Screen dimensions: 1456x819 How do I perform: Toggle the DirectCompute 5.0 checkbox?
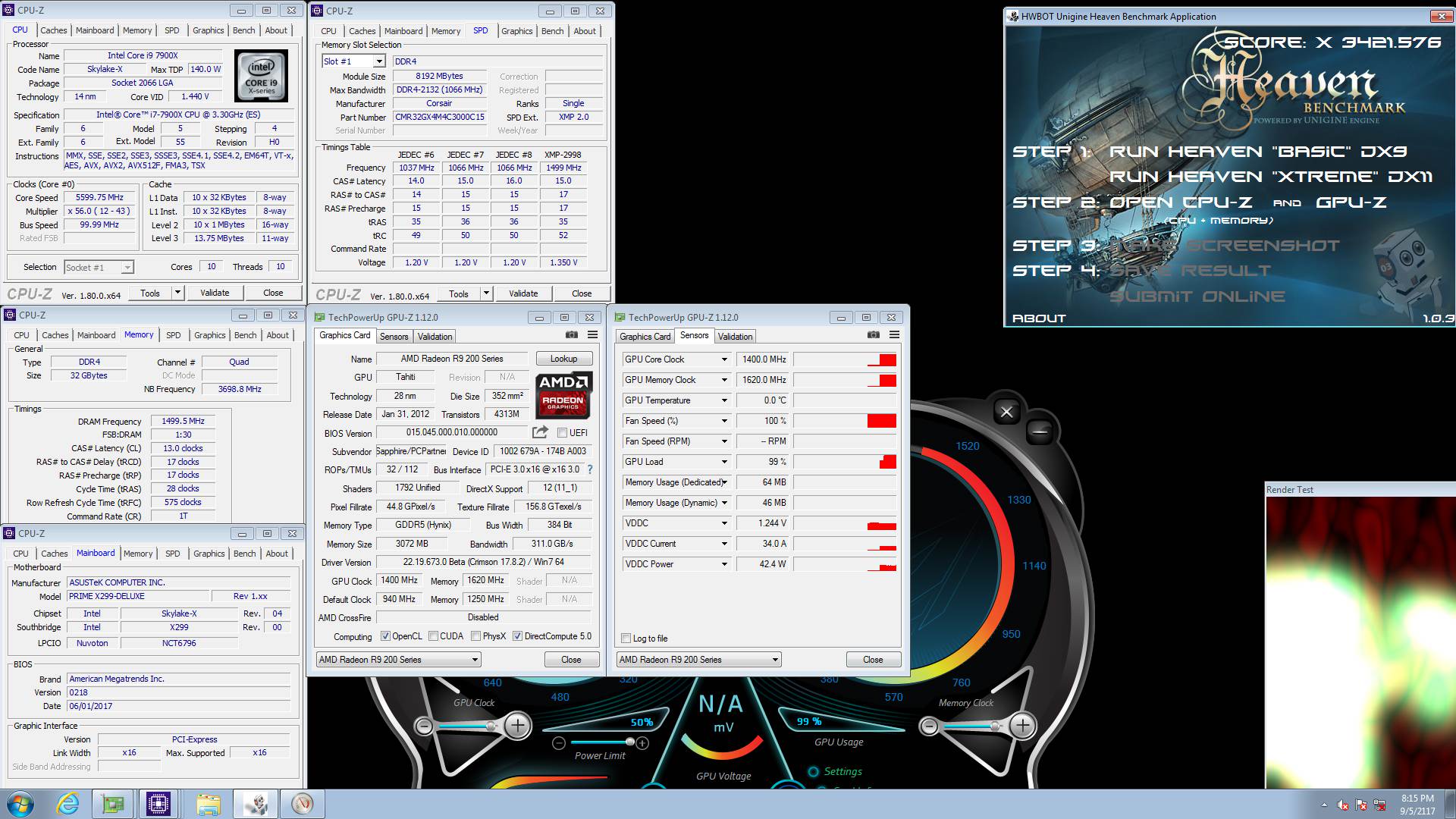point(517,636)
